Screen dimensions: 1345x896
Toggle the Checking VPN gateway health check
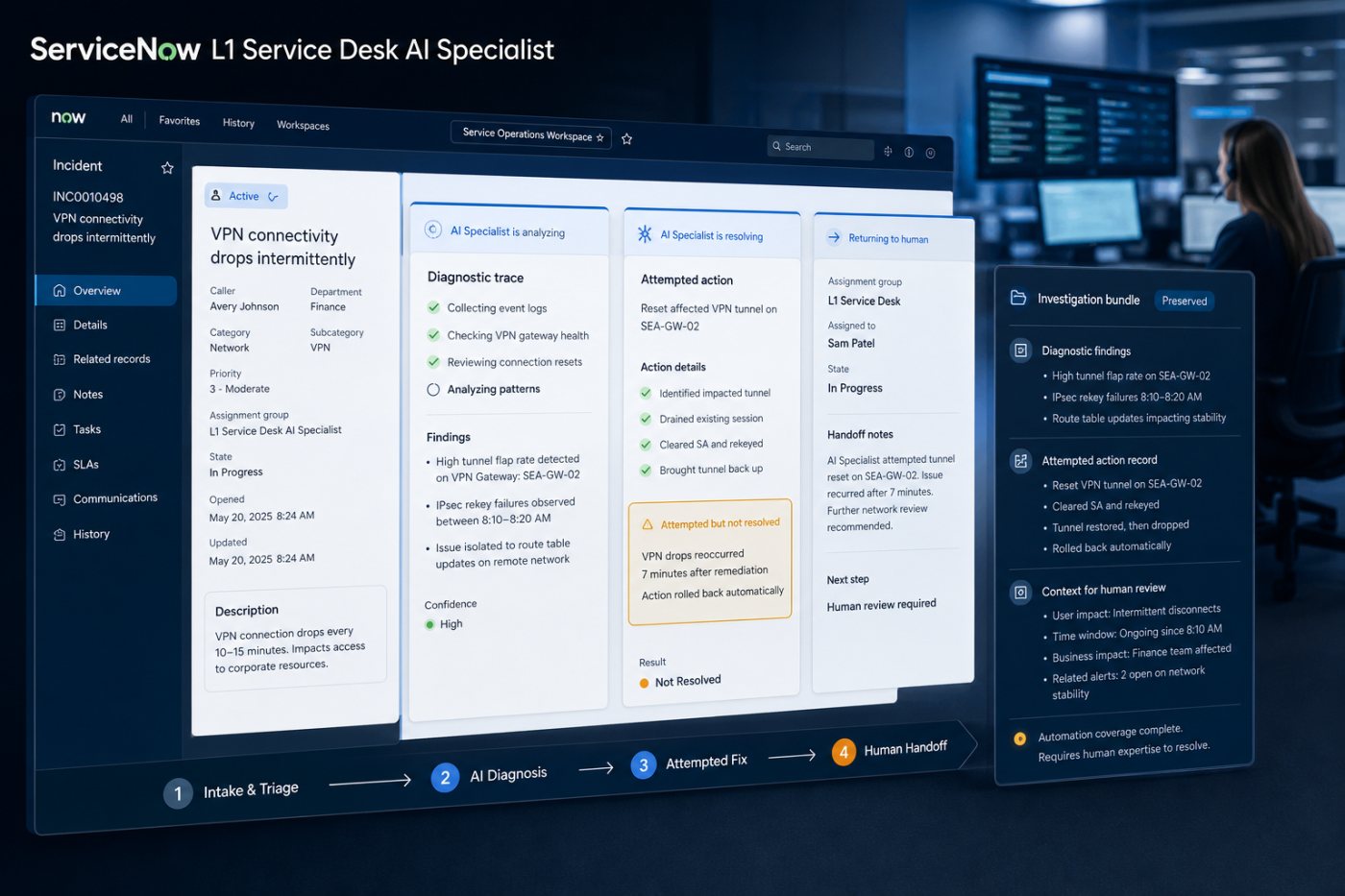(433, 334)
